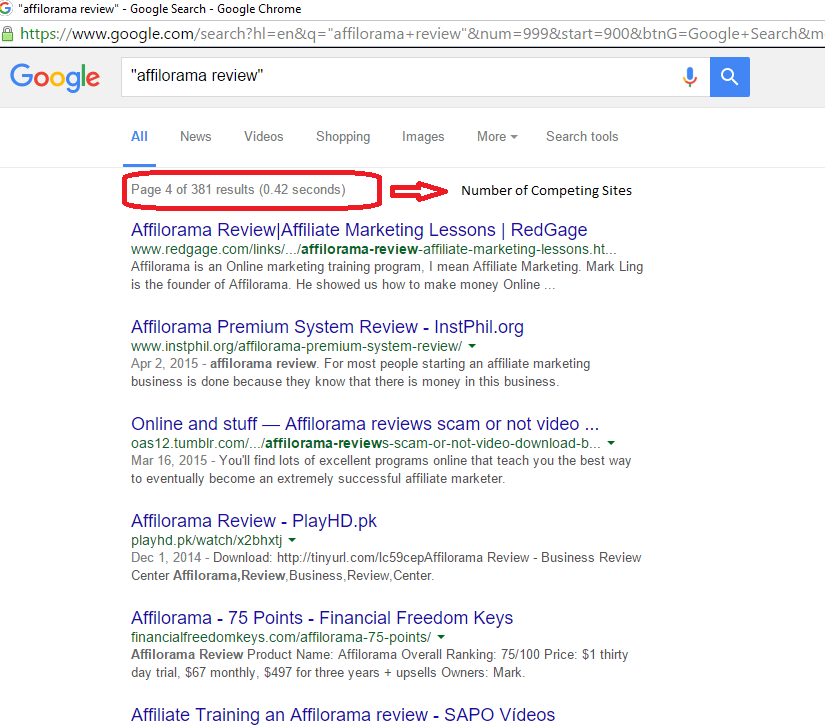Viewport: 825px width, 725px height.
Task: Click the Google logo
Action: [55, 77]
